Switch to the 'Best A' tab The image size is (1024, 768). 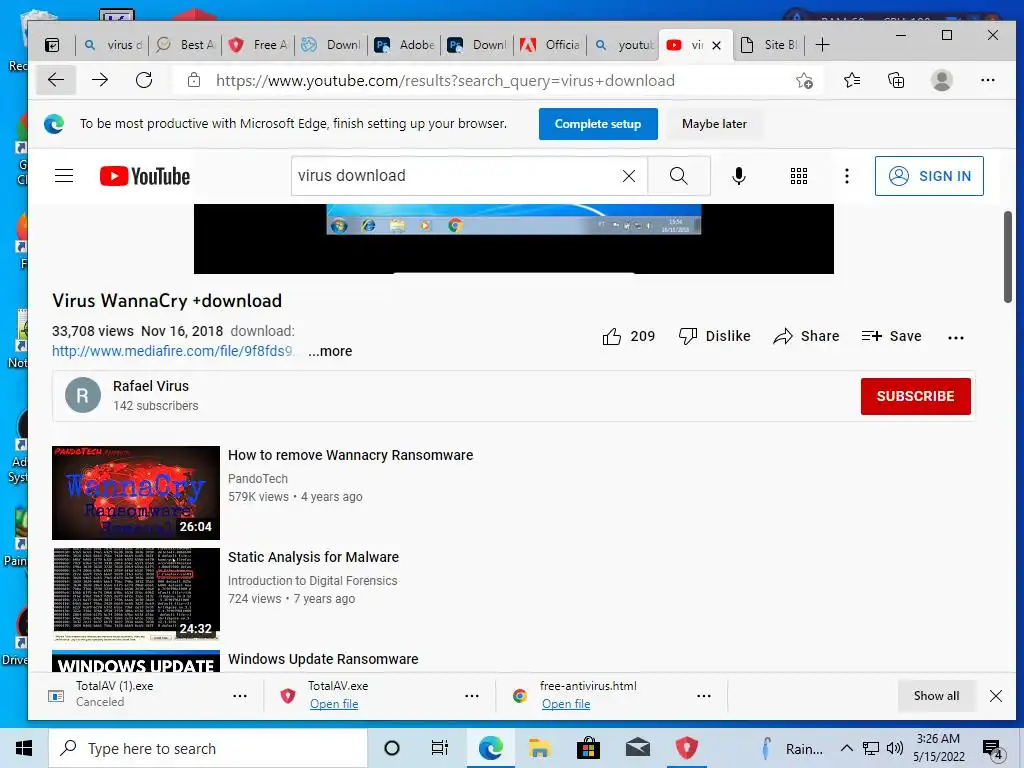click(186, 45)
